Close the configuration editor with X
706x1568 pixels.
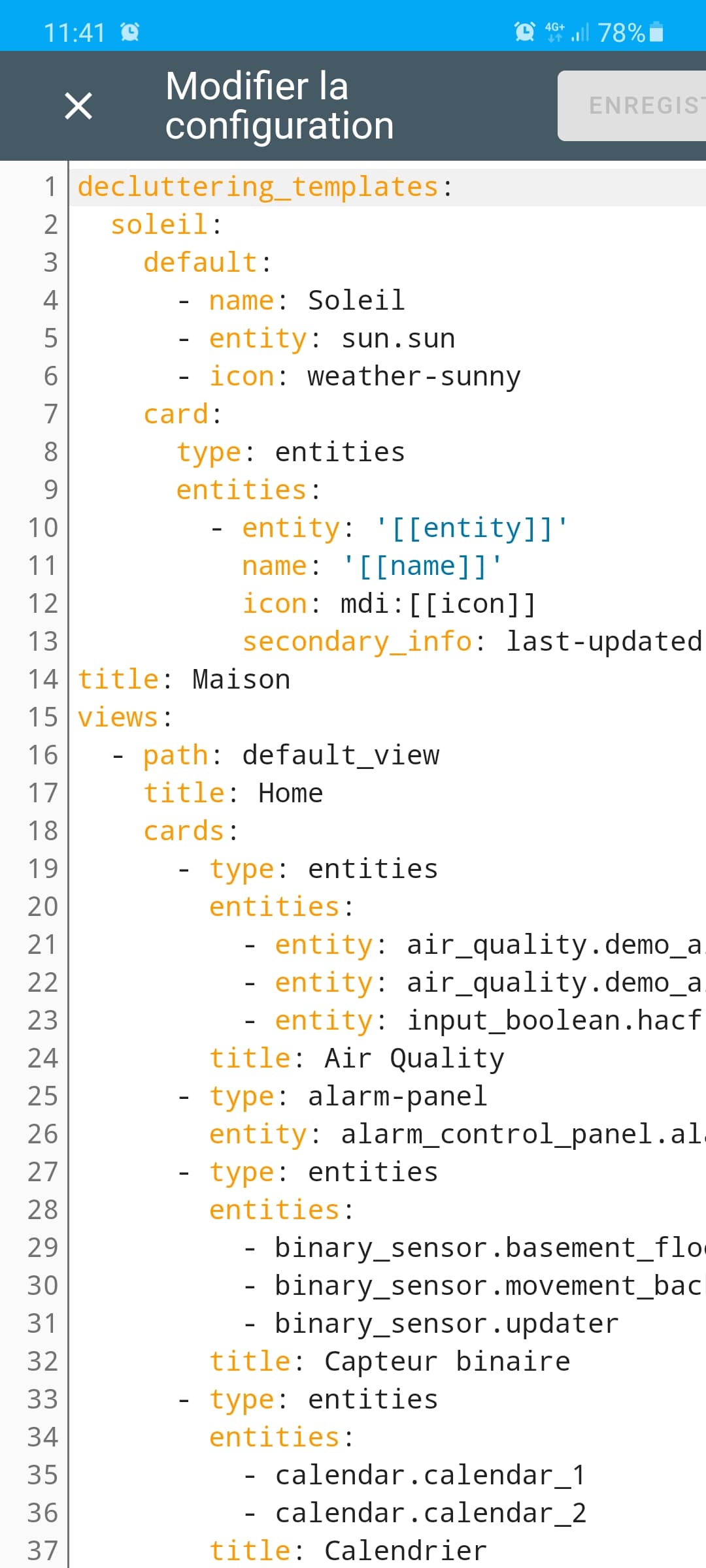tap(78, 106)
